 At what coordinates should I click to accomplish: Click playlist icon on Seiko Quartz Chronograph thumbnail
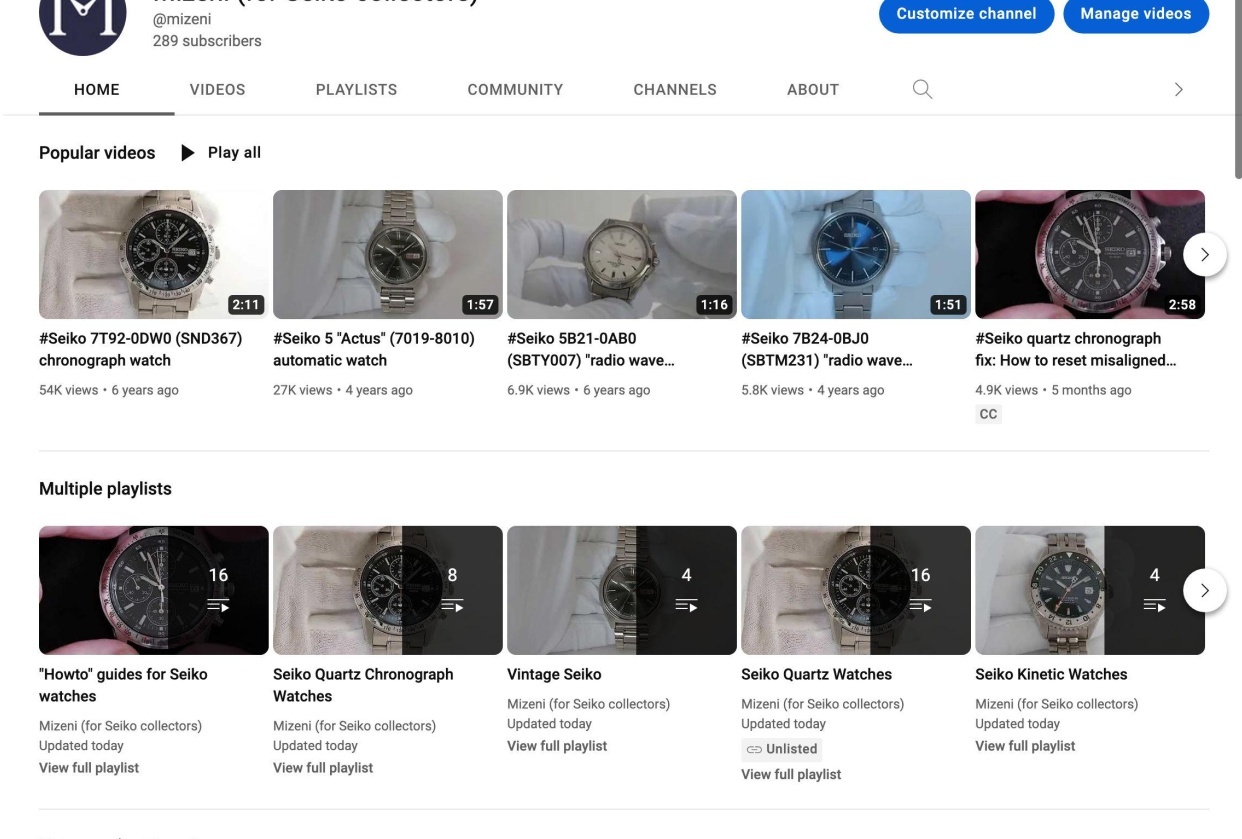pyautogui.click(x=452, y=606)
